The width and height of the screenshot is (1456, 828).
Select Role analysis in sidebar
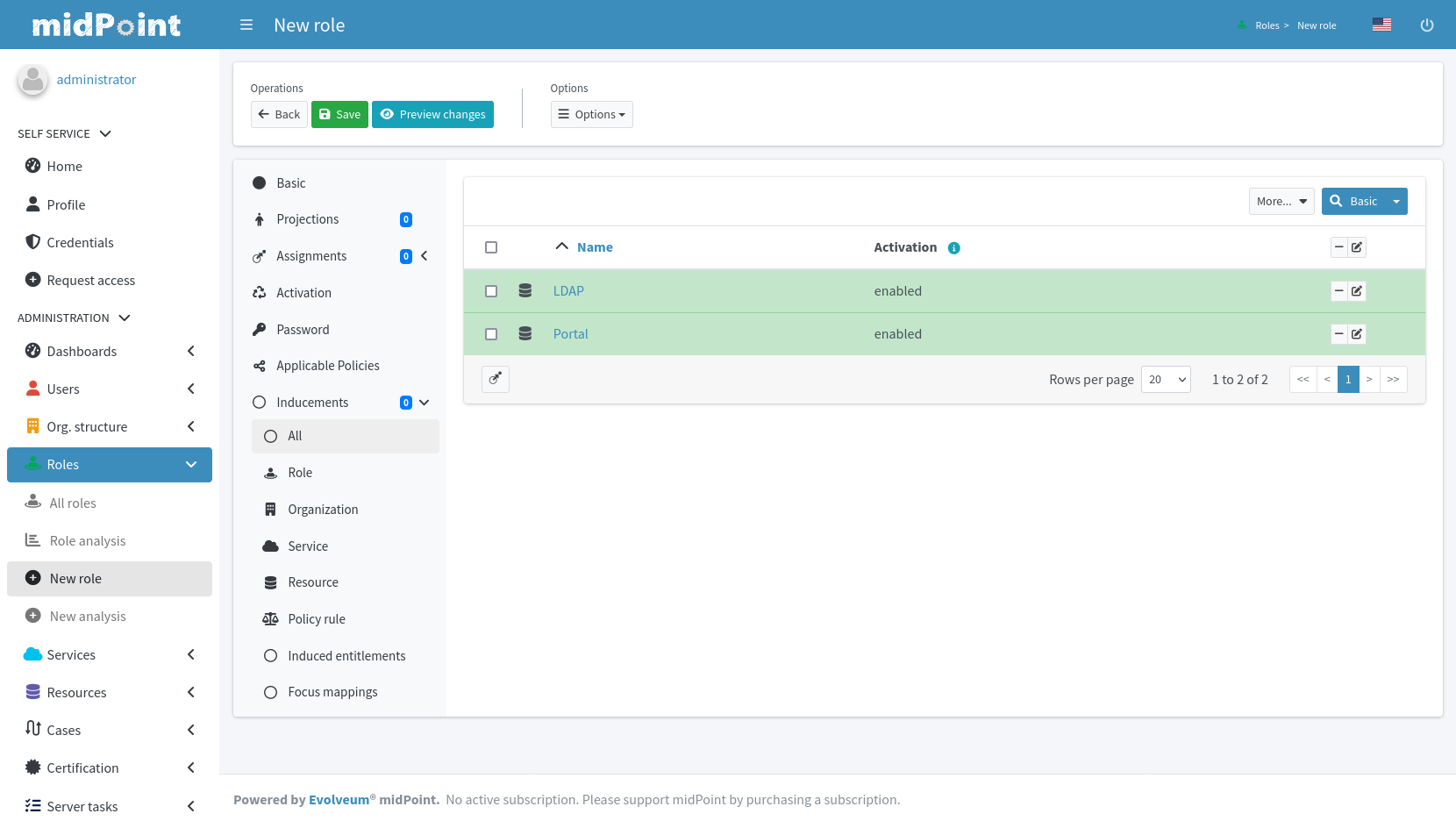click(x=88, y=541)
